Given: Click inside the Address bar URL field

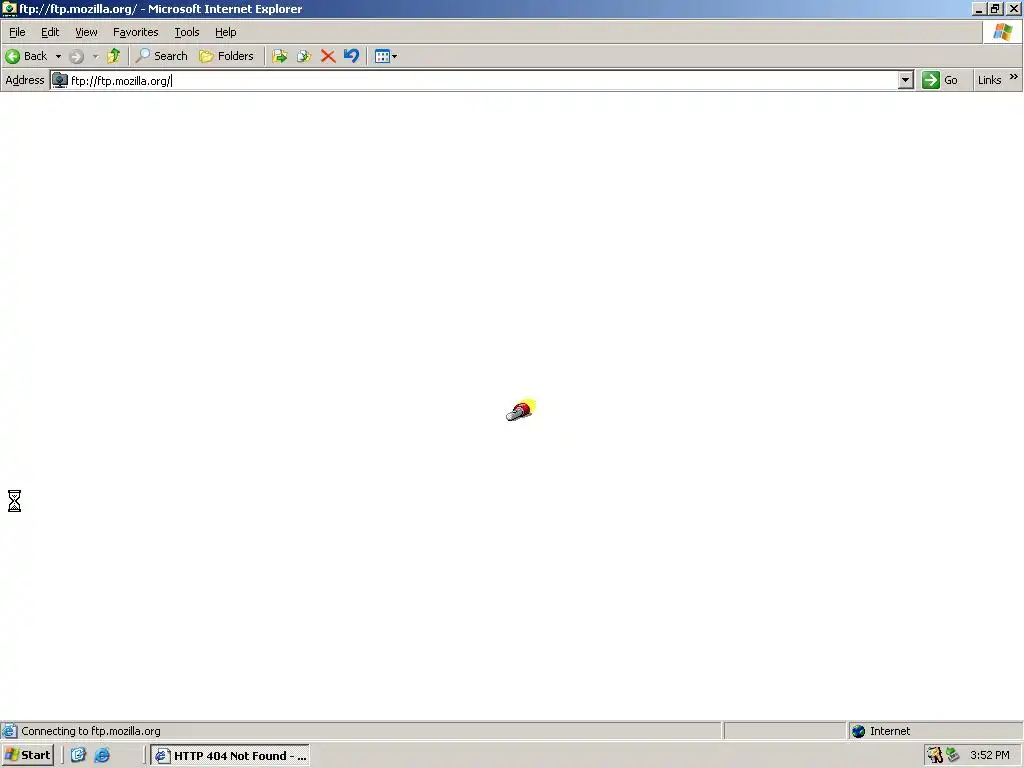Looking at the screenshot, I should coord(483,80).
